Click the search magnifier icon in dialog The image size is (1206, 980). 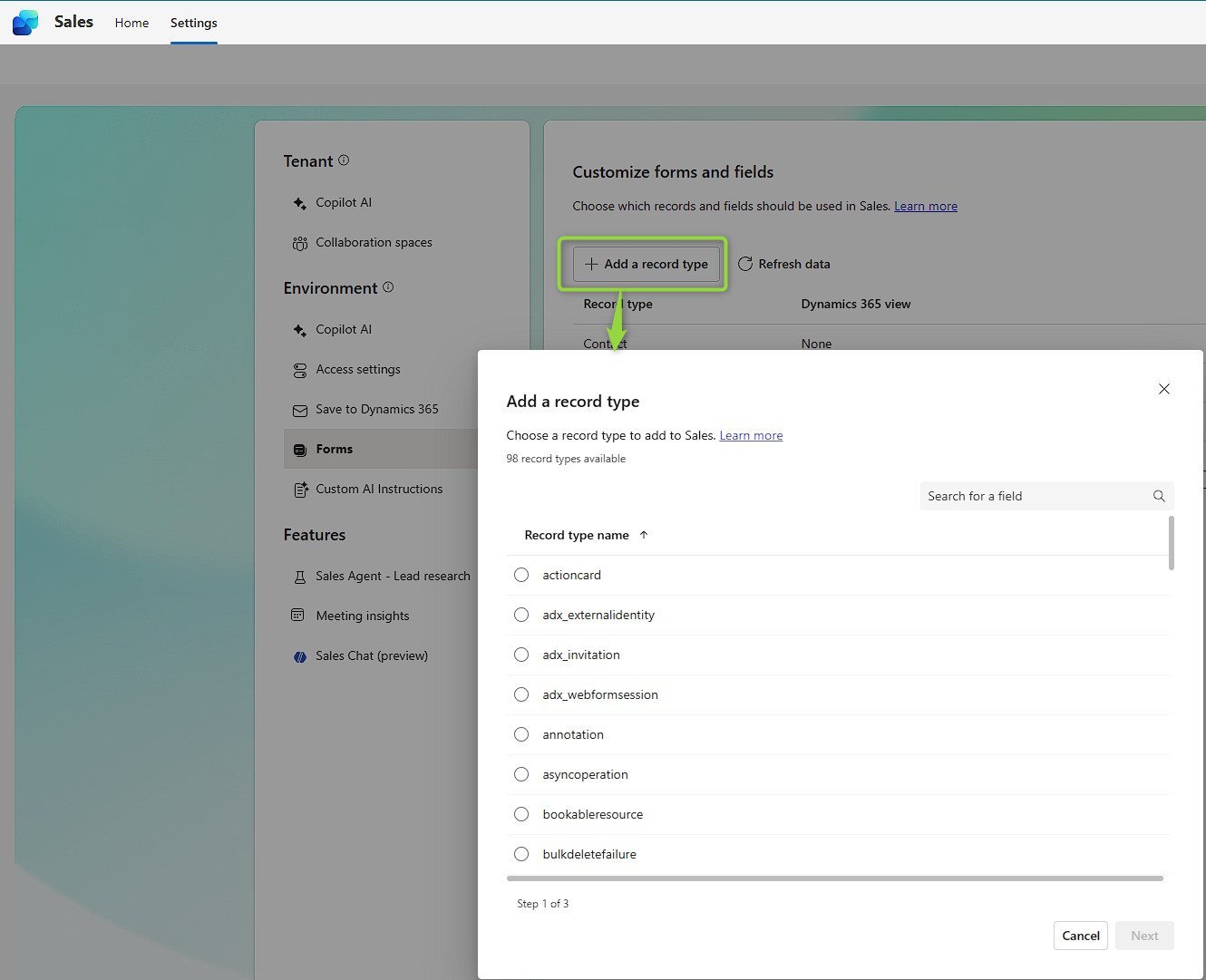pyautogui.click(x=1158, y=496)
